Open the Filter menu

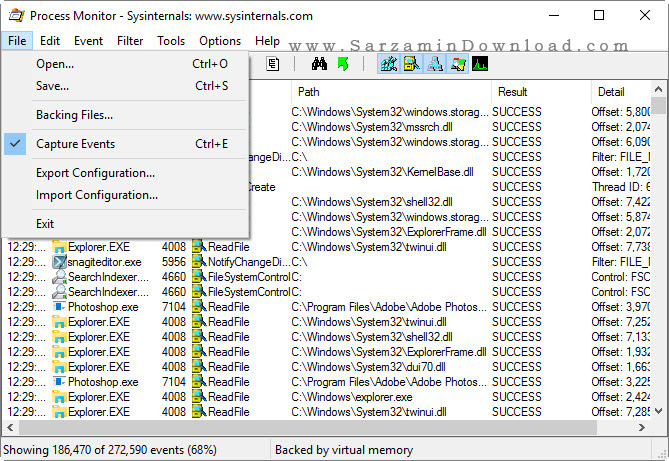pos(130,41)
